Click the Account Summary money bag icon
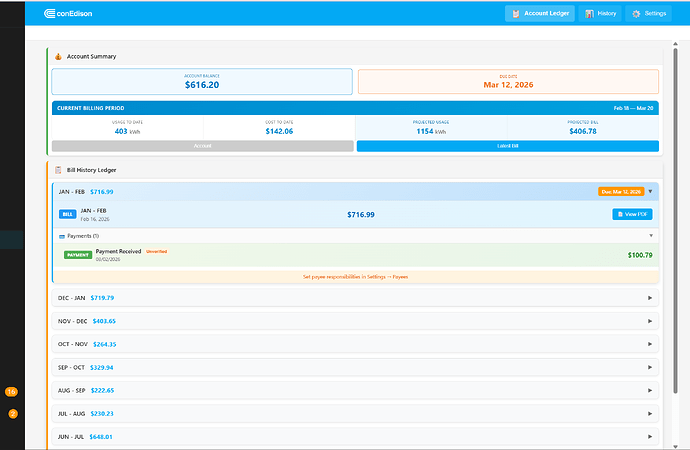Image resolution: width=690 pixels, height=450 pixels. click(x=58, y=56)
